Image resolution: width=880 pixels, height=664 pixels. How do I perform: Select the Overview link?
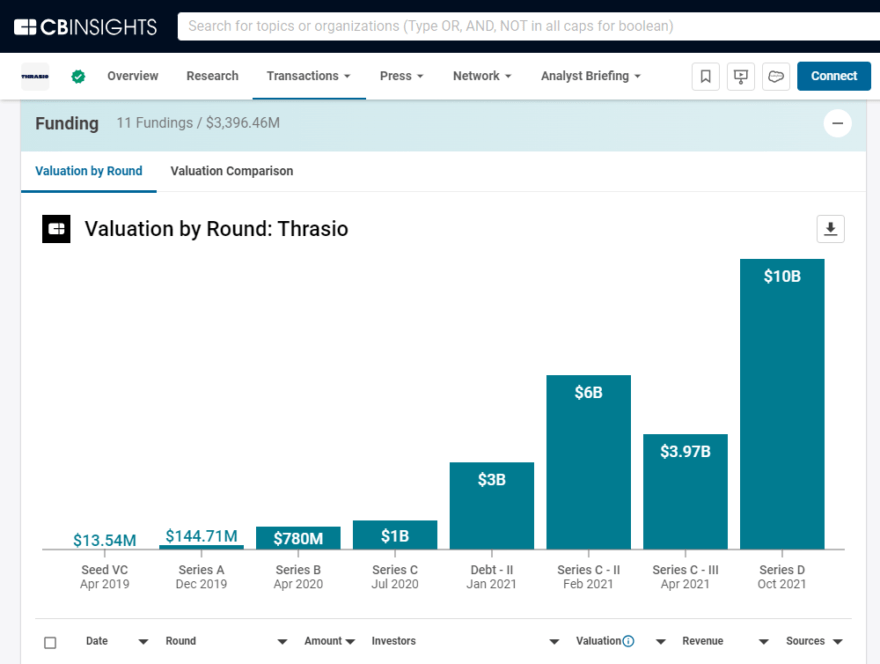pyautogui.click(x=132, y=76)
